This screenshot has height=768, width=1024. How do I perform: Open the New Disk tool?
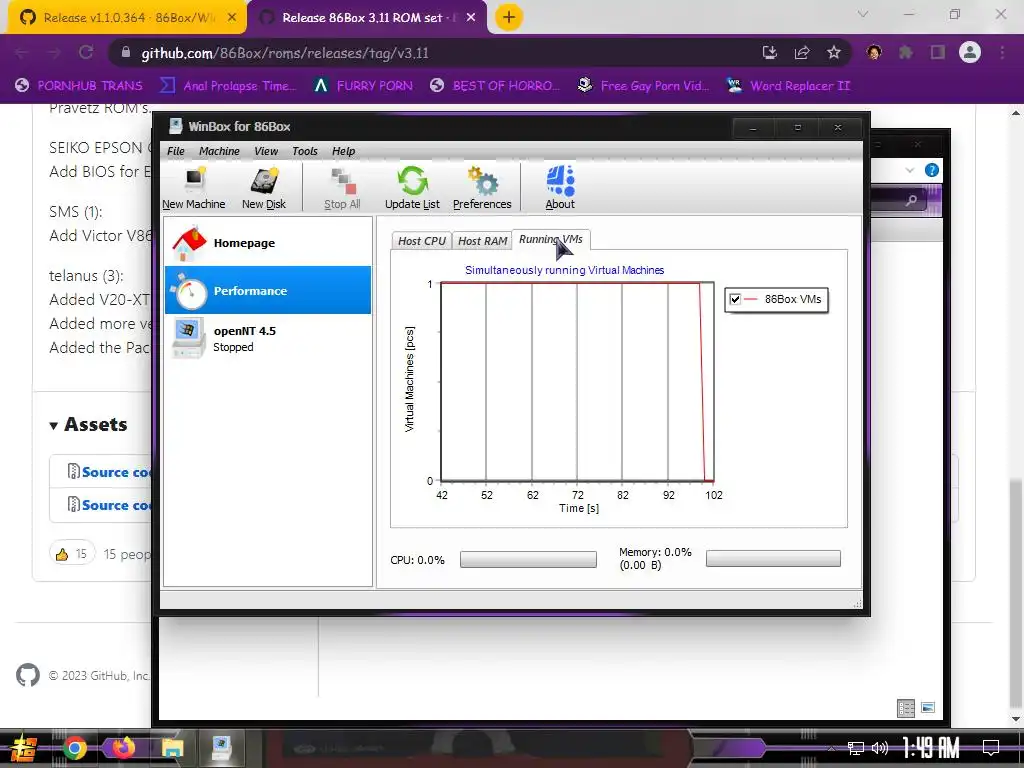(x=264, y=188)
